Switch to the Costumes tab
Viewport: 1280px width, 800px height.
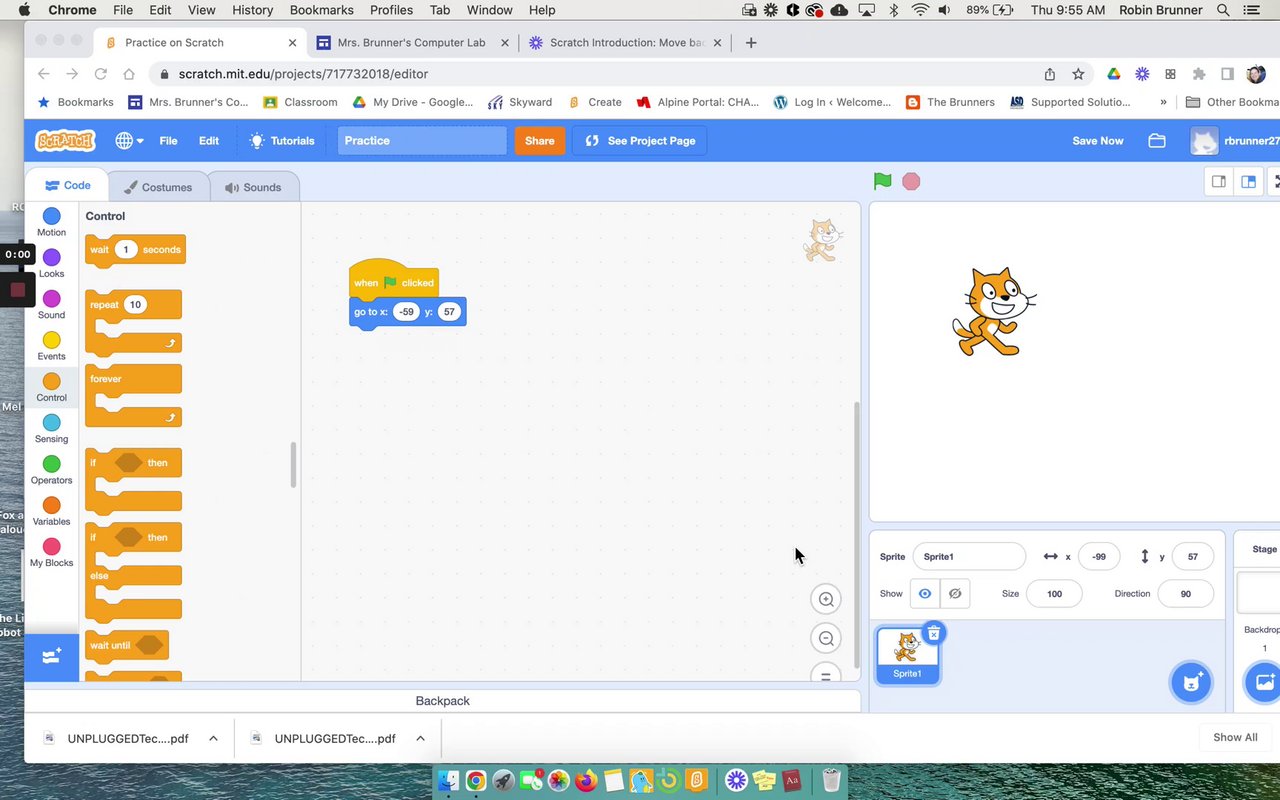point(158,187)
